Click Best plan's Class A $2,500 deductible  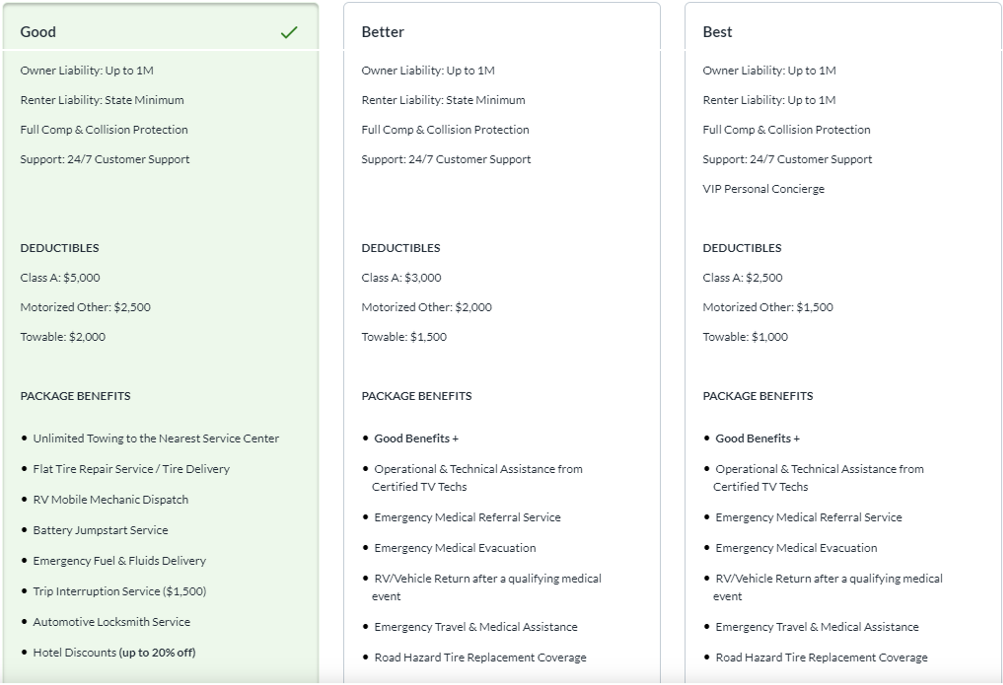tap(742, 278)
